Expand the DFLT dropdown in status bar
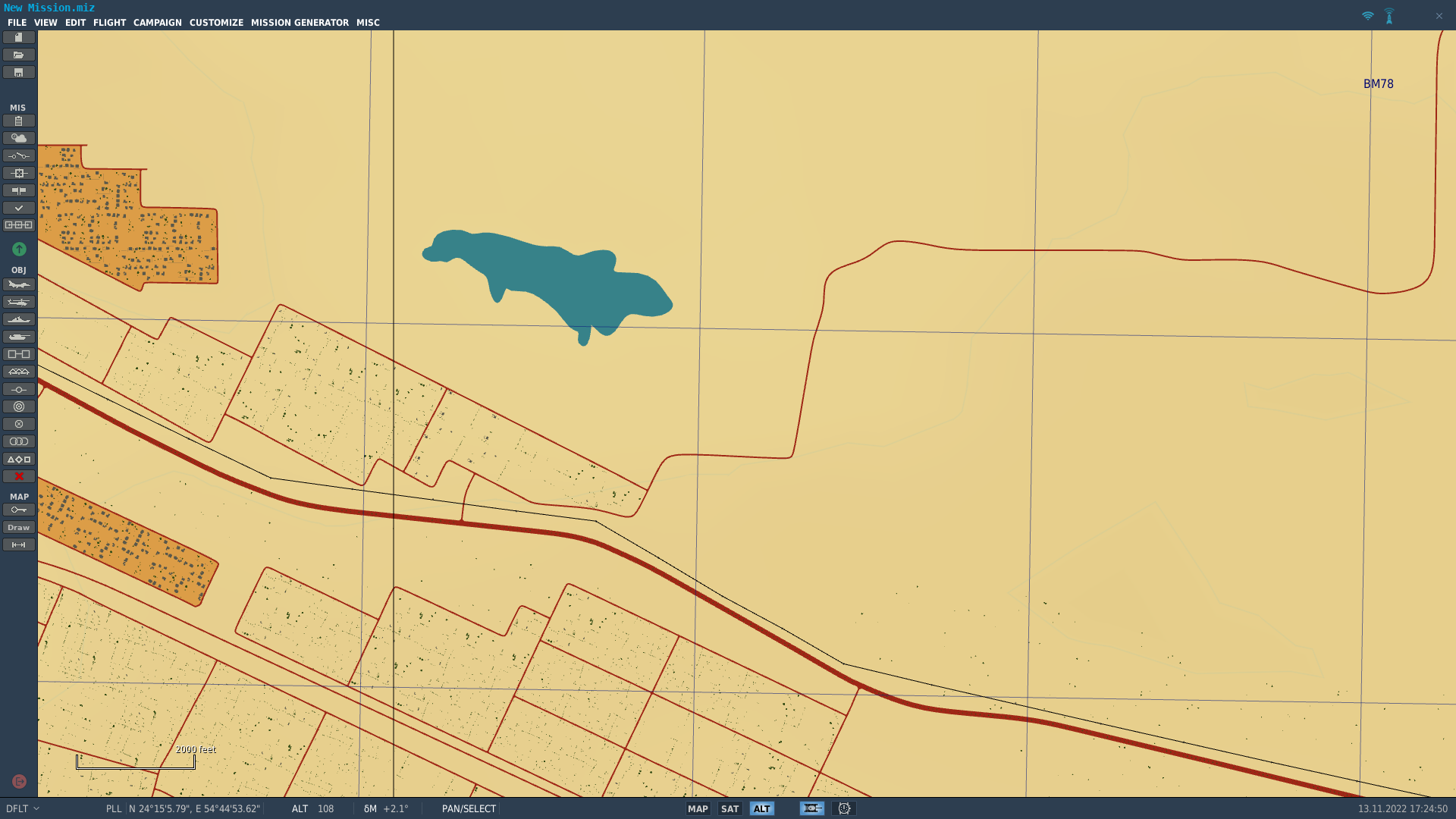The width and height of the screenshot is (1456, 819). (x=22, y=808)
